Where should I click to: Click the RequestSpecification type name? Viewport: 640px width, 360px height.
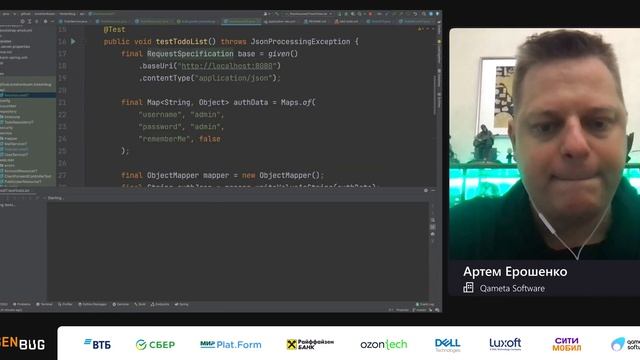click(190, 54)
